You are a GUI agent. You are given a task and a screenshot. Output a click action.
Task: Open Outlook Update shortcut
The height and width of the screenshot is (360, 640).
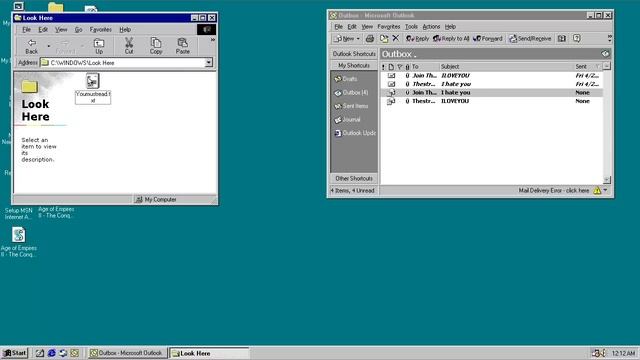coord(355,133)
